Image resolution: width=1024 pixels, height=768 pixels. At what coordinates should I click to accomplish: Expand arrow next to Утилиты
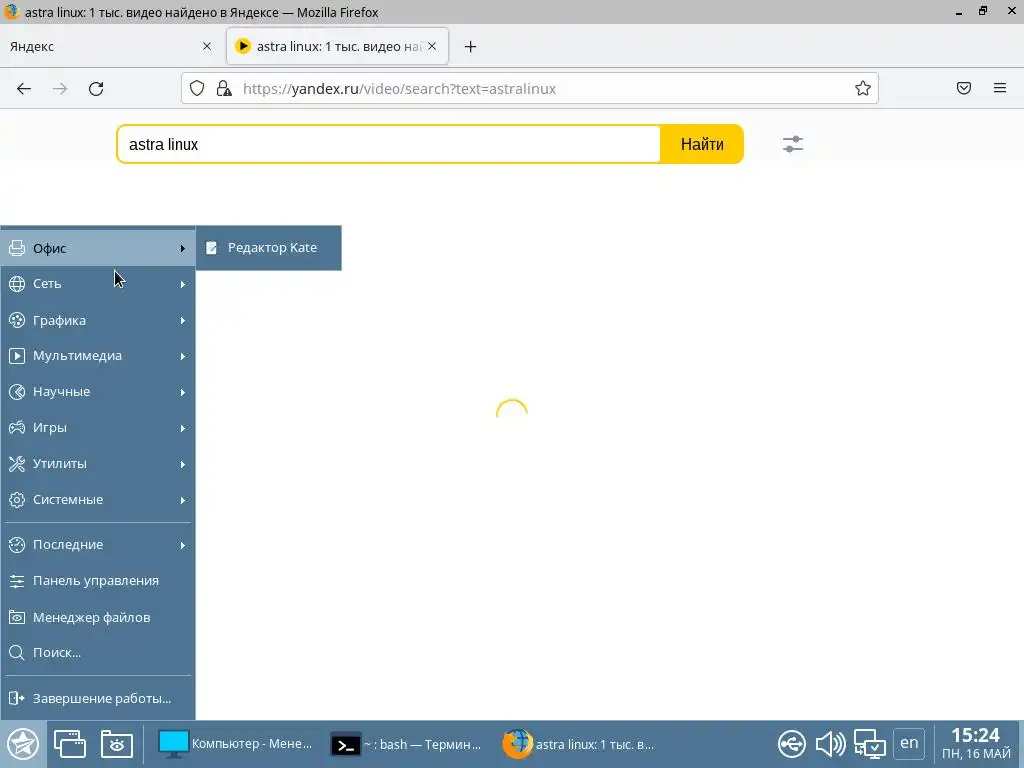183,464
